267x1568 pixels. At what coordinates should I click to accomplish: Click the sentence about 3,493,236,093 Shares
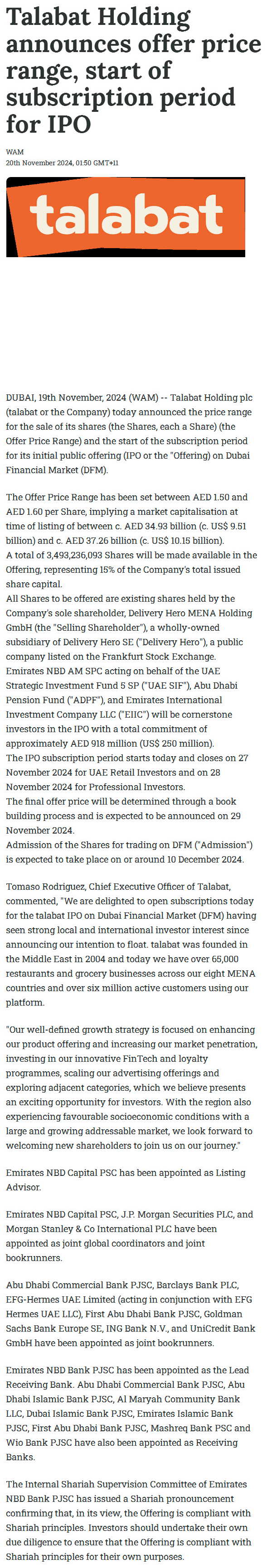[x=131, y=569]
